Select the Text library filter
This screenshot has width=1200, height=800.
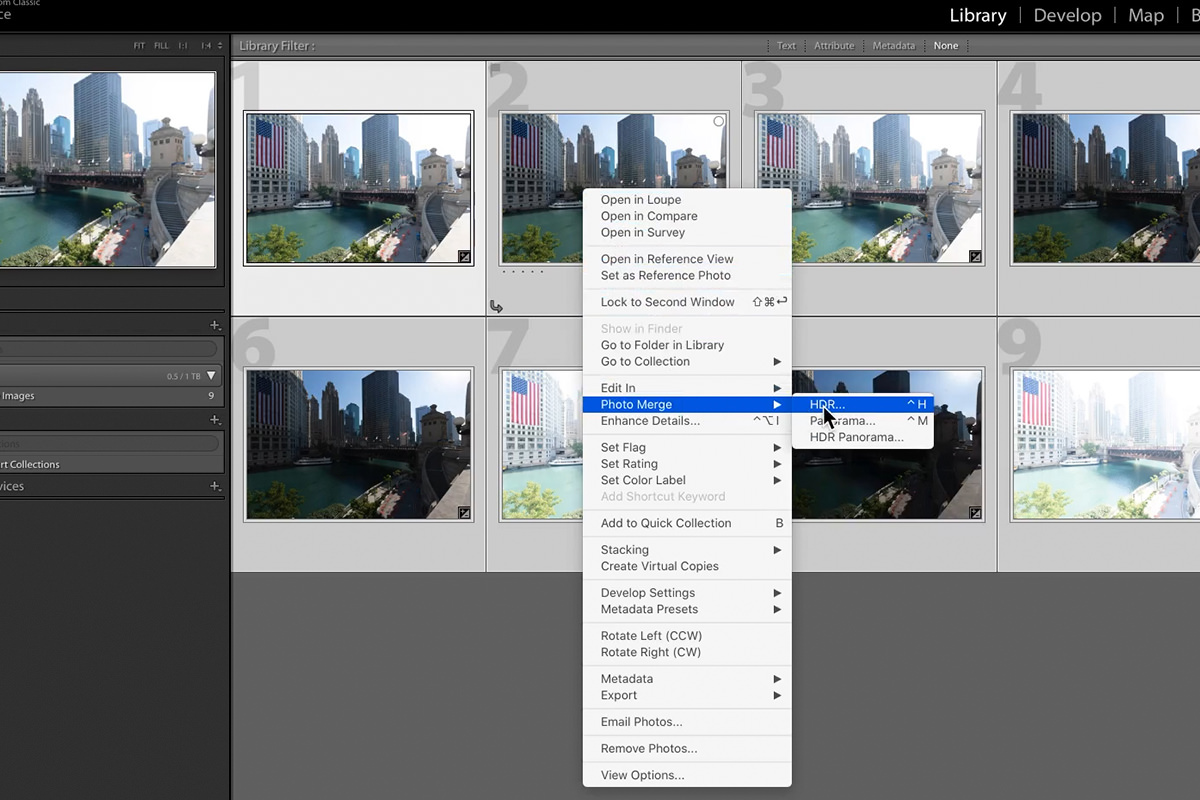click(x=786, y=46)
